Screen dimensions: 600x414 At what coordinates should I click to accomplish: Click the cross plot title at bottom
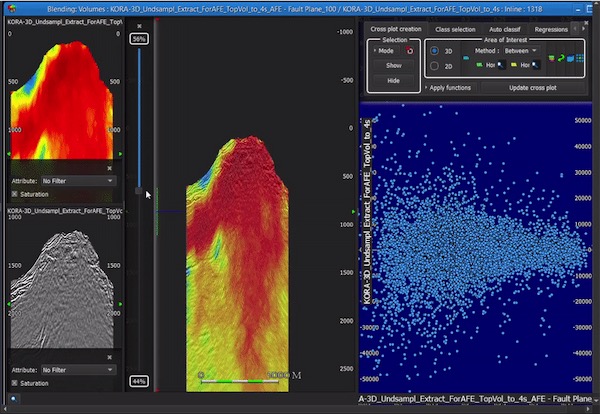[475, 399]
